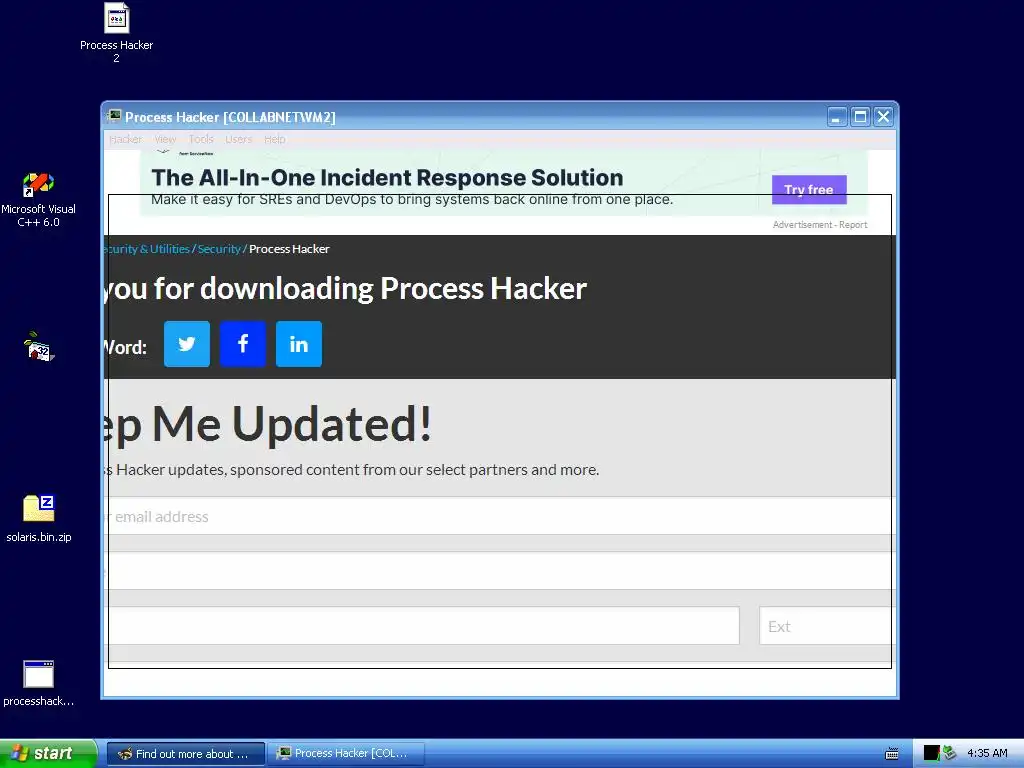1024x768 pixels.
Task: Open the Hacker menu
Action: [125, 139]
